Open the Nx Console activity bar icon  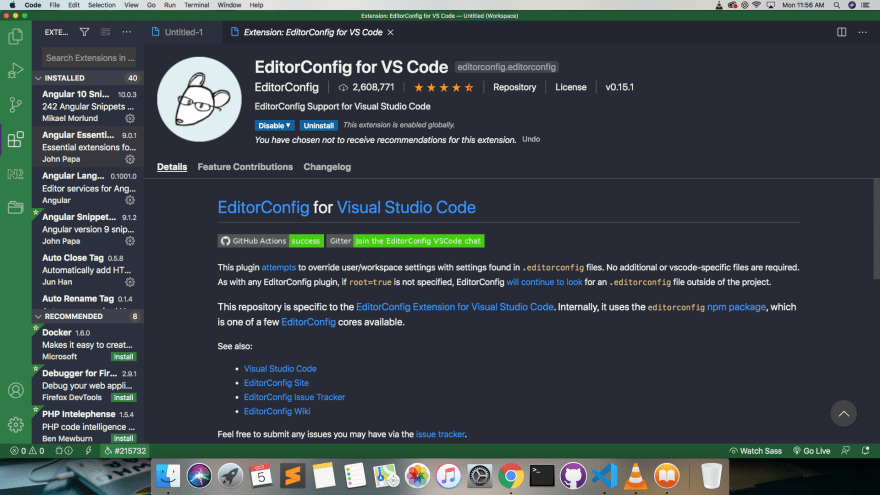coord(16,174)
